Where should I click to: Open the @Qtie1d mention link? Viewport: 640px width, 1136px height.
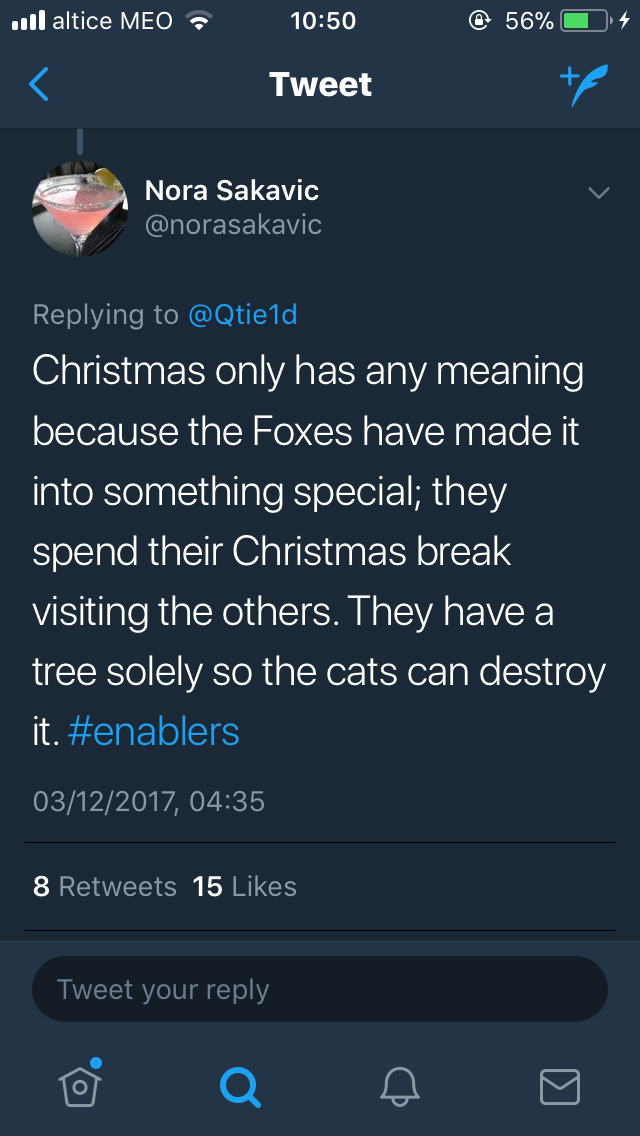pos(243,314)
